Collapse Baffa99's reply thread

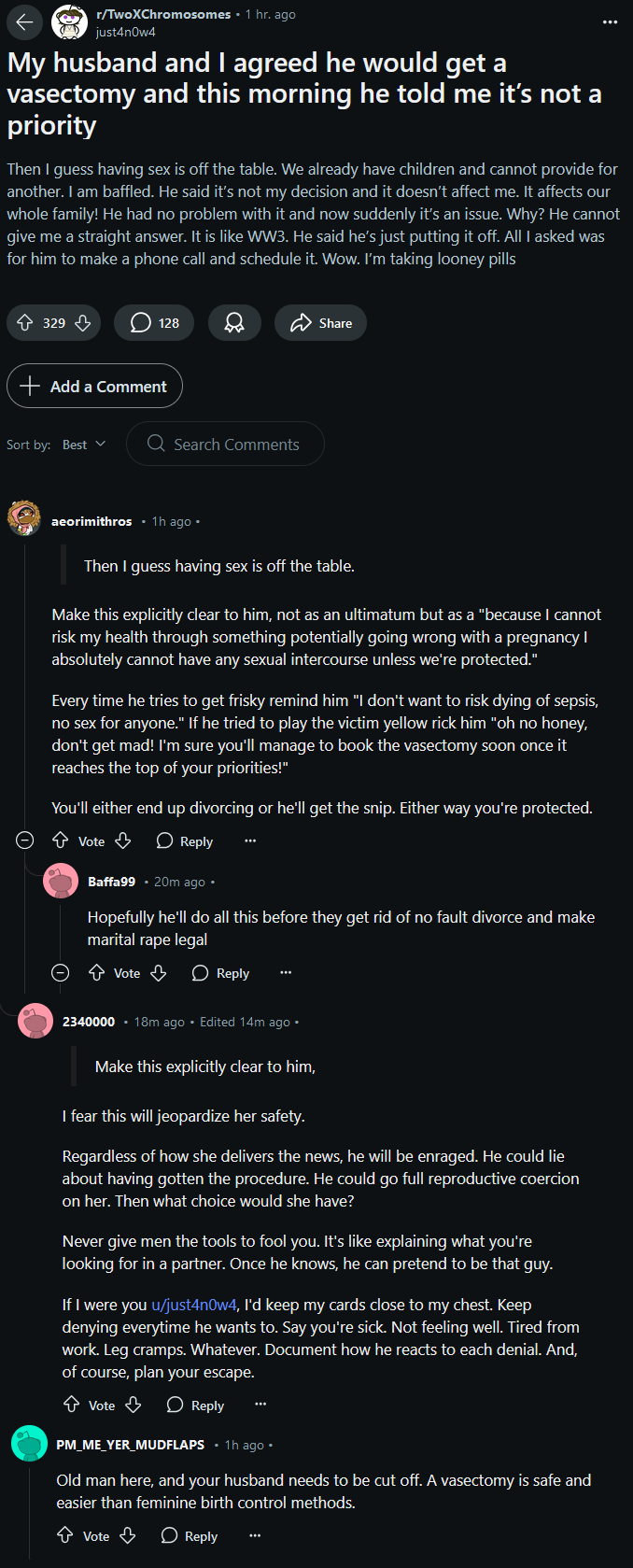coord(61,973)
